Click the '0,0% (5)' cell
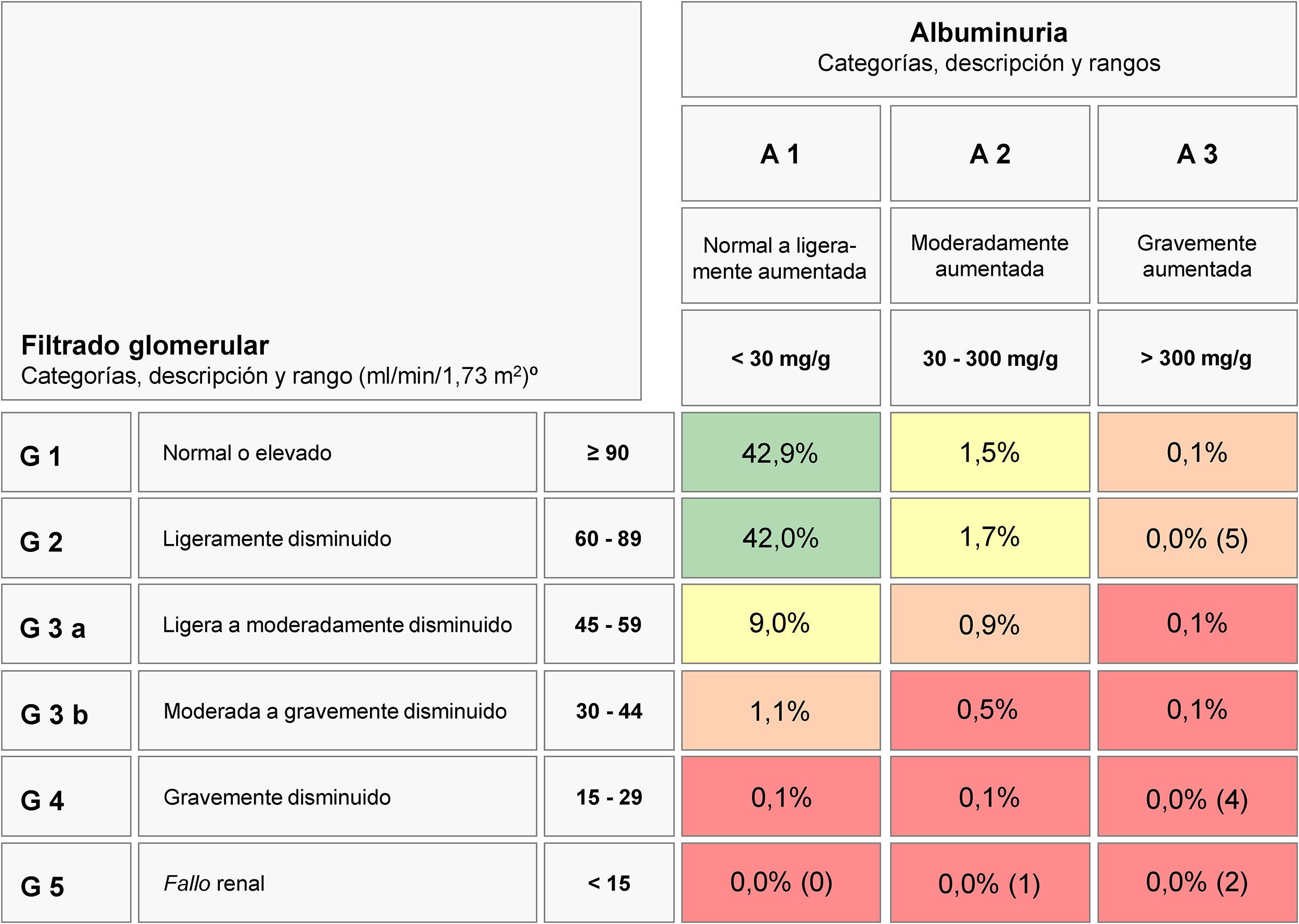 (x=1197, y=539)
